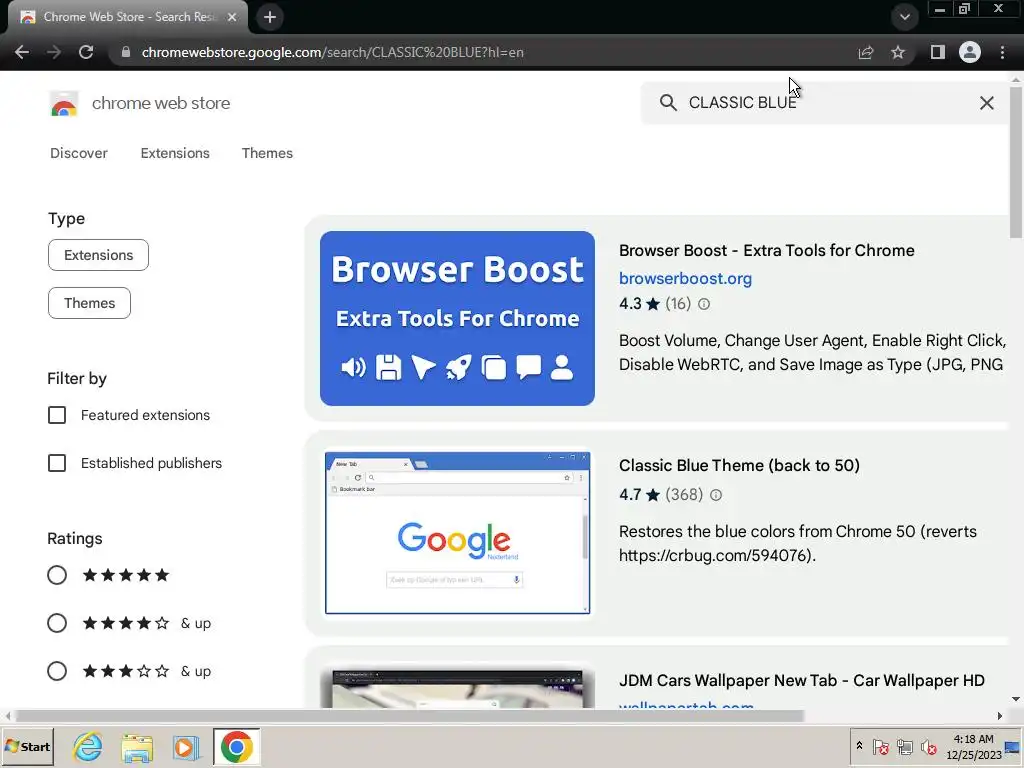Screen dimensions: 1024x768
Task: Select the three stars & up filter
Action: click(57, 671)
